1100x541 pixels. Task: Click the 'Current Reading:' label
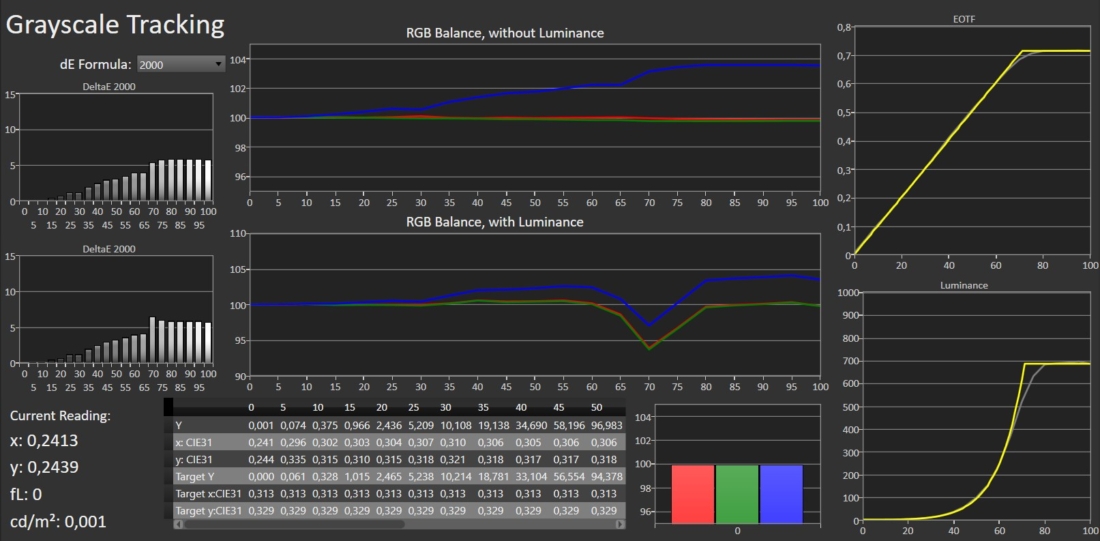point(60,415)
